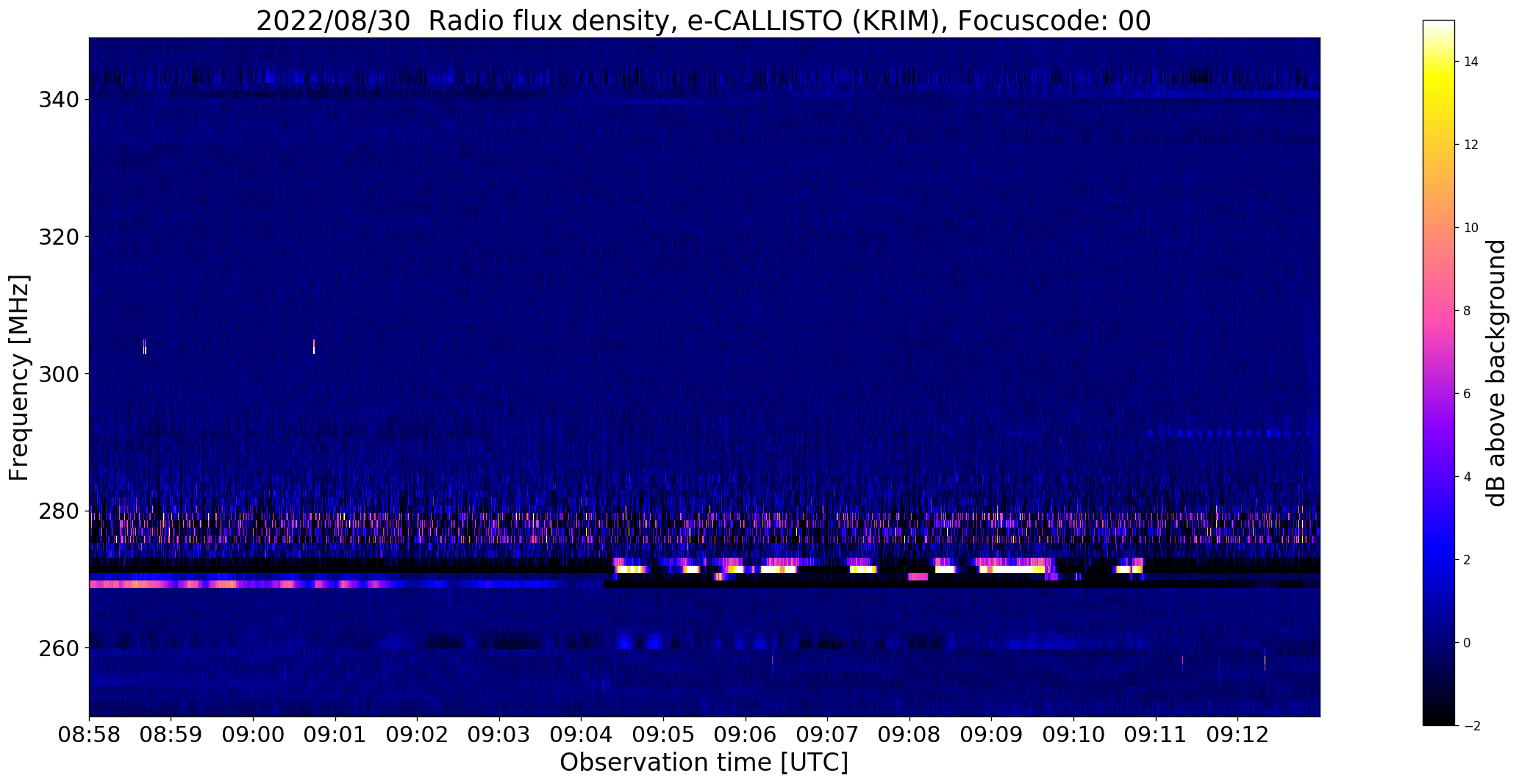Image resolution: width=1519 pixels, height=784 pixels.
Task: Click the black bottom end of the colorbar
Action: pos(1439,720)
